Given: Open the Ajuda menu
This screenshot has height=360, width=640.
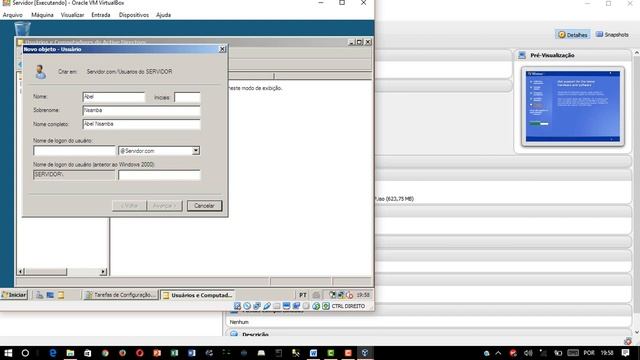Looking at the screenshot, I should pyautogui.click(x=163, y=15).
